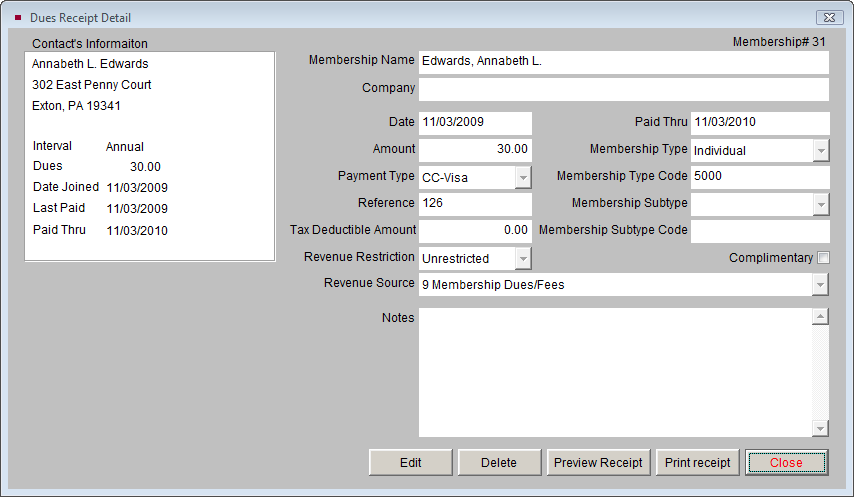
Task: Select the CC-Visa payment type value
Action: point(445,177)
